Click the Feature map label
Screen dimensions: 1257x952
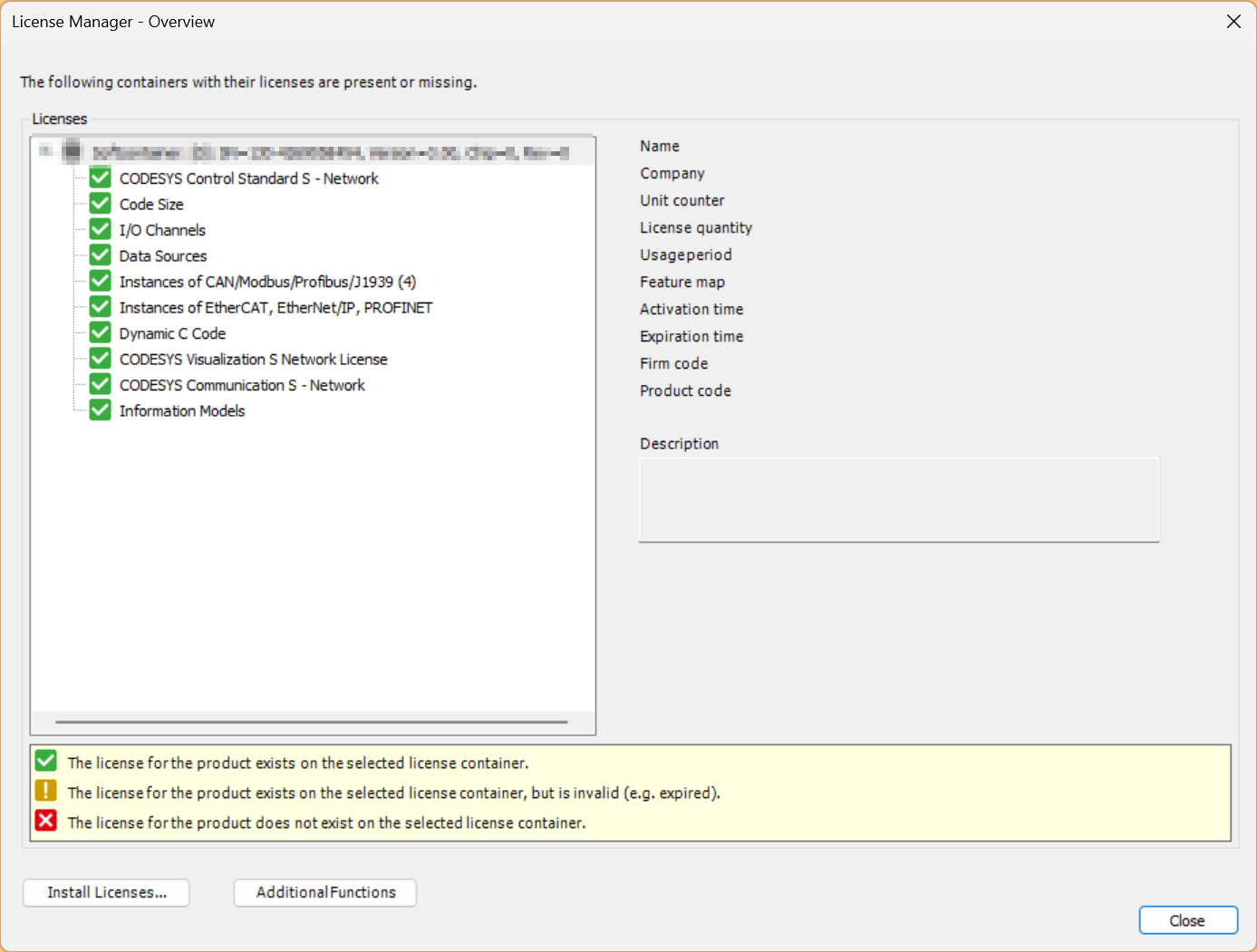coord(682,282)
